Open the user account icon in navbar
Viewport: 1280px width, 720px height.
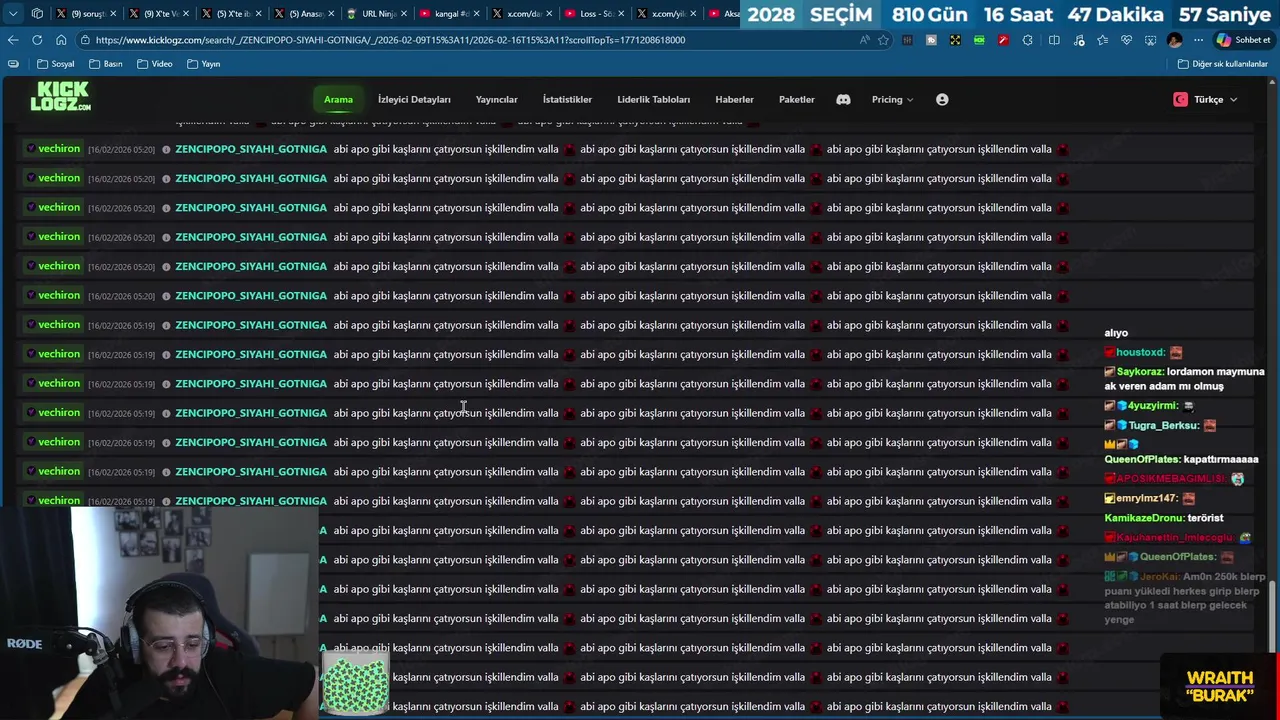pyautogui.click(x=942, y=100)
